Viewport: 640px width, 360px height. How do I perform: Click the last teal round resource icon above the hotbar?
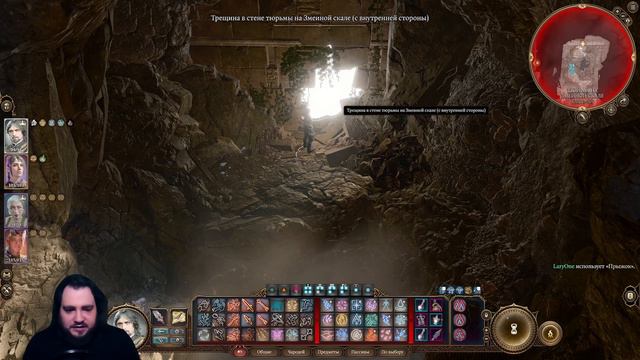[368, 290]
